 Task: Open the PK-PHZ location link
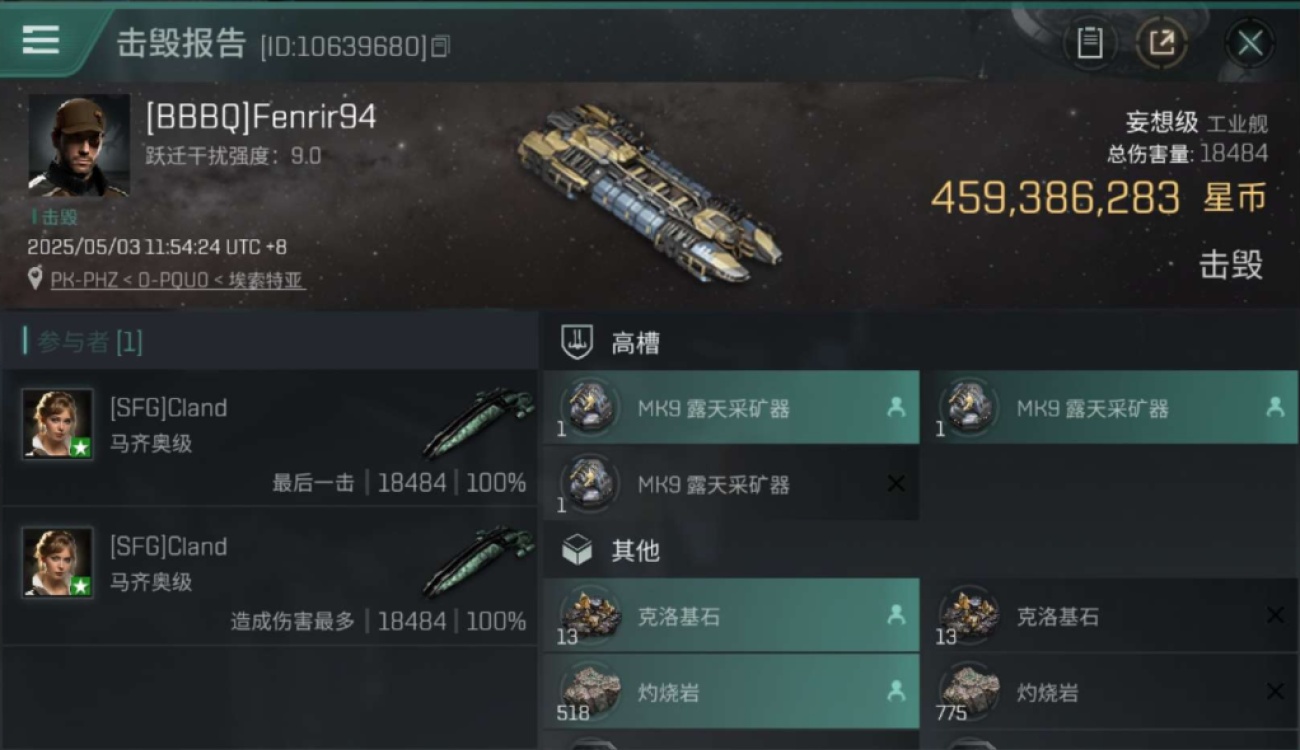pyautogui.click(x=177, y=280)
